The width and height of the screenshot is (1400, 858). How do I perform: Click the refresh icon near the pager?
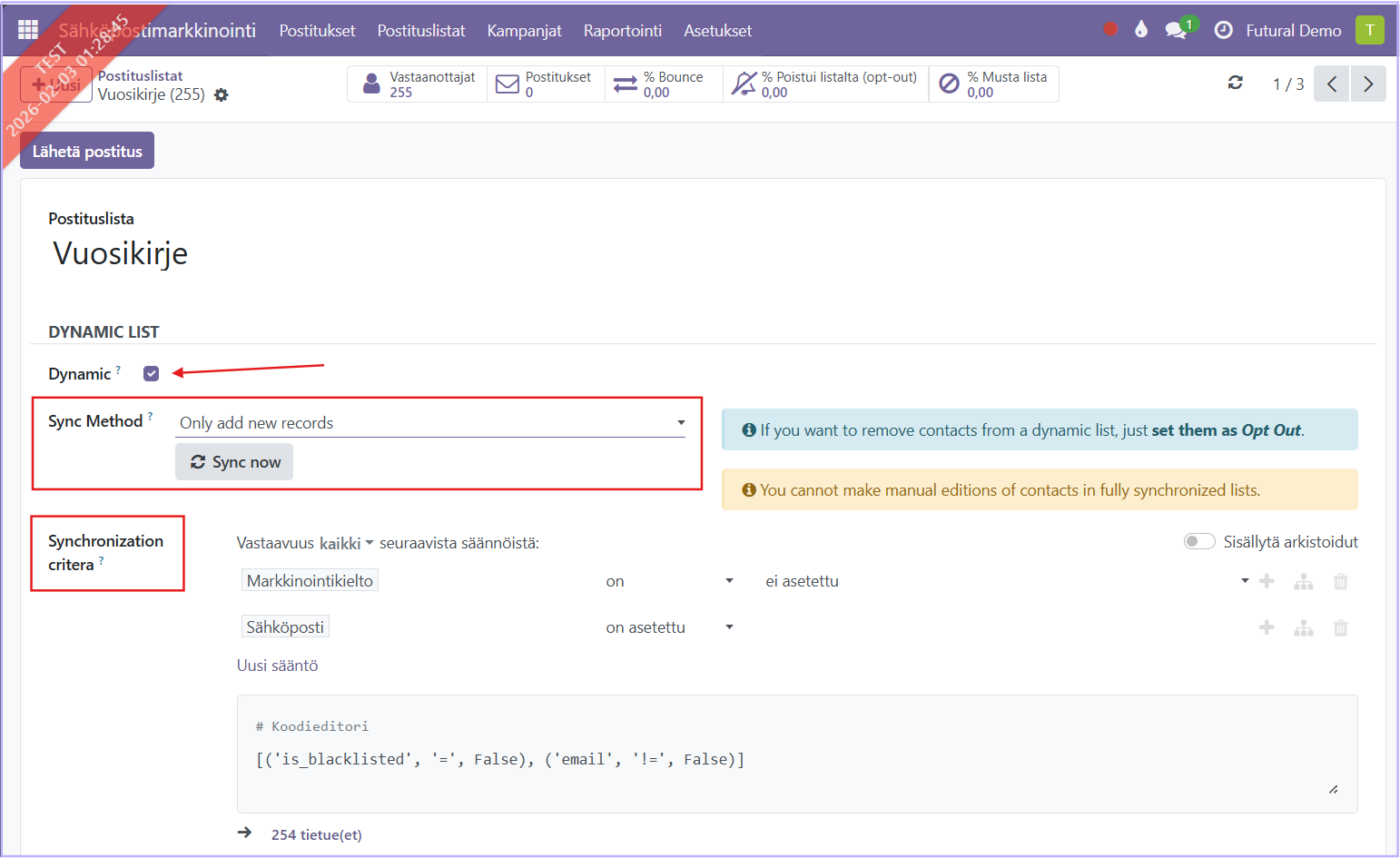click(x=1235, y=84)
